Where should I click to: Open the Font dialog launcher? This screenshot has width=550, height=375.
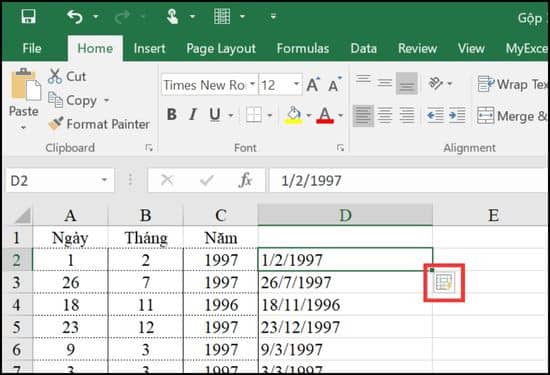(340, 148)
